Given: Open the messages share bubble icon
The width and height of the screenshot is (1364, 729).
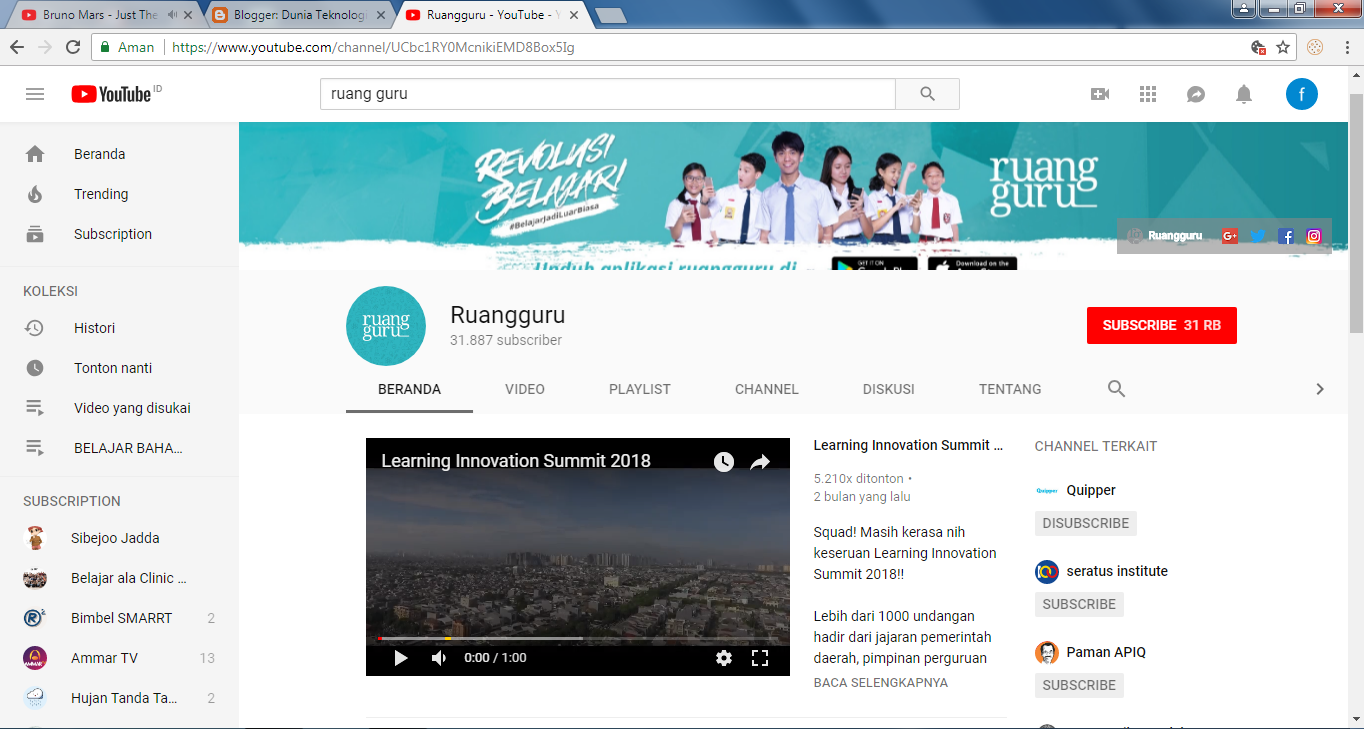Looking at the screenshot, I should [x=1196, y=94].
